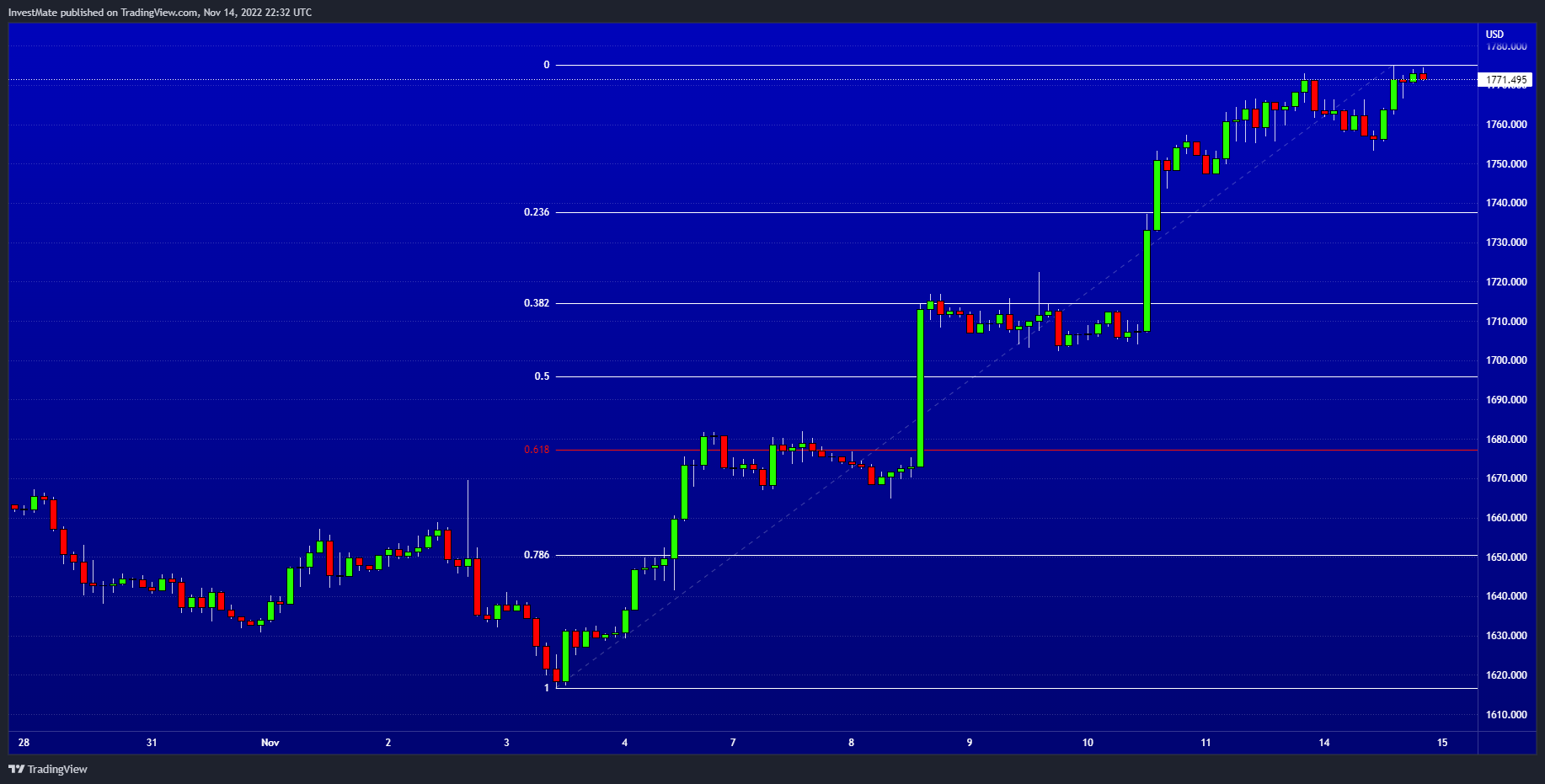Select the Fibonacci 0.236 level label

click(x=537, y=212)
